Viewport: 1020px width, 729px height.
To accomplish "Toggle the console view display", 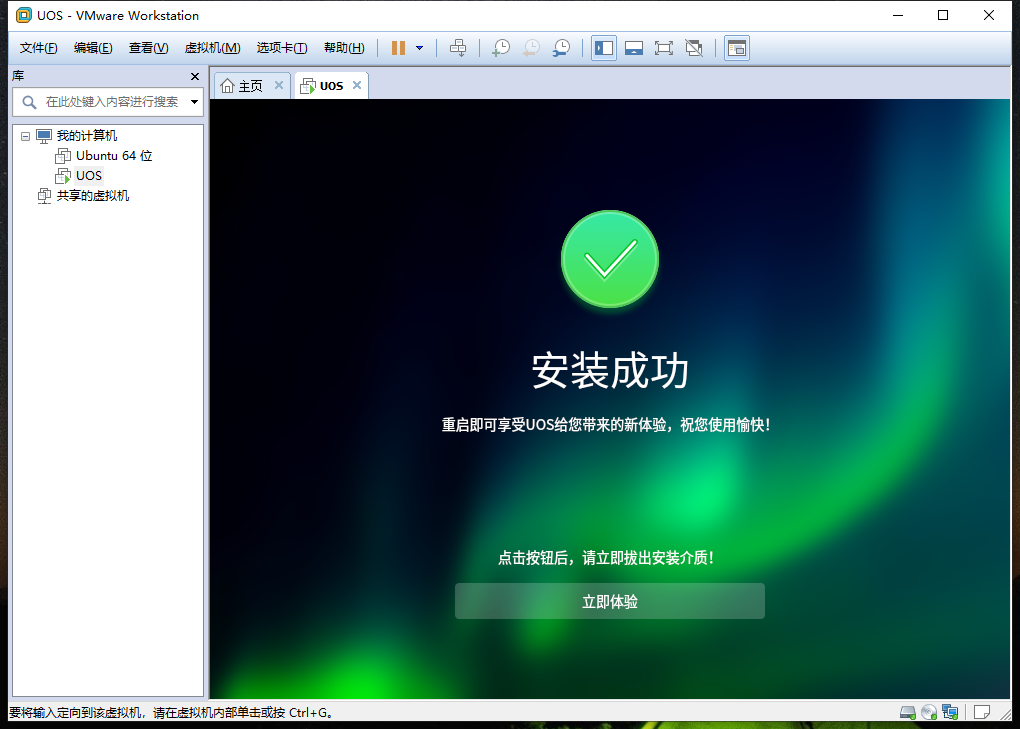I will pos(737,47).
